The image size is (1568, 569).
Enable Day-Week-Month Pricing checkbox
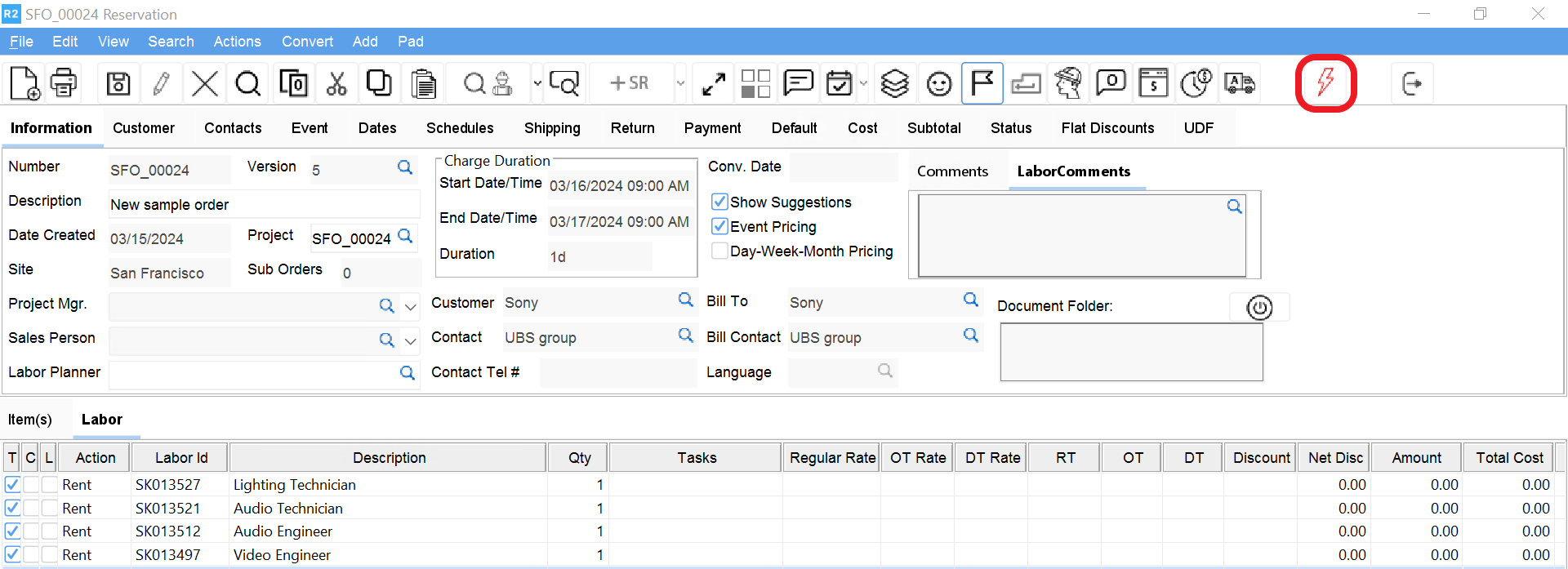click(x=719, y=251)
